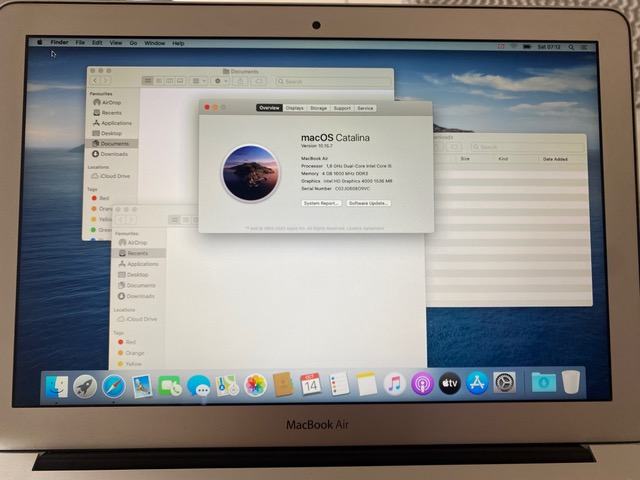Image resolution: width=640 pixels, height=480 pixels.
Task: Open Finder from the Dock
Action: [x=56, y=386]
